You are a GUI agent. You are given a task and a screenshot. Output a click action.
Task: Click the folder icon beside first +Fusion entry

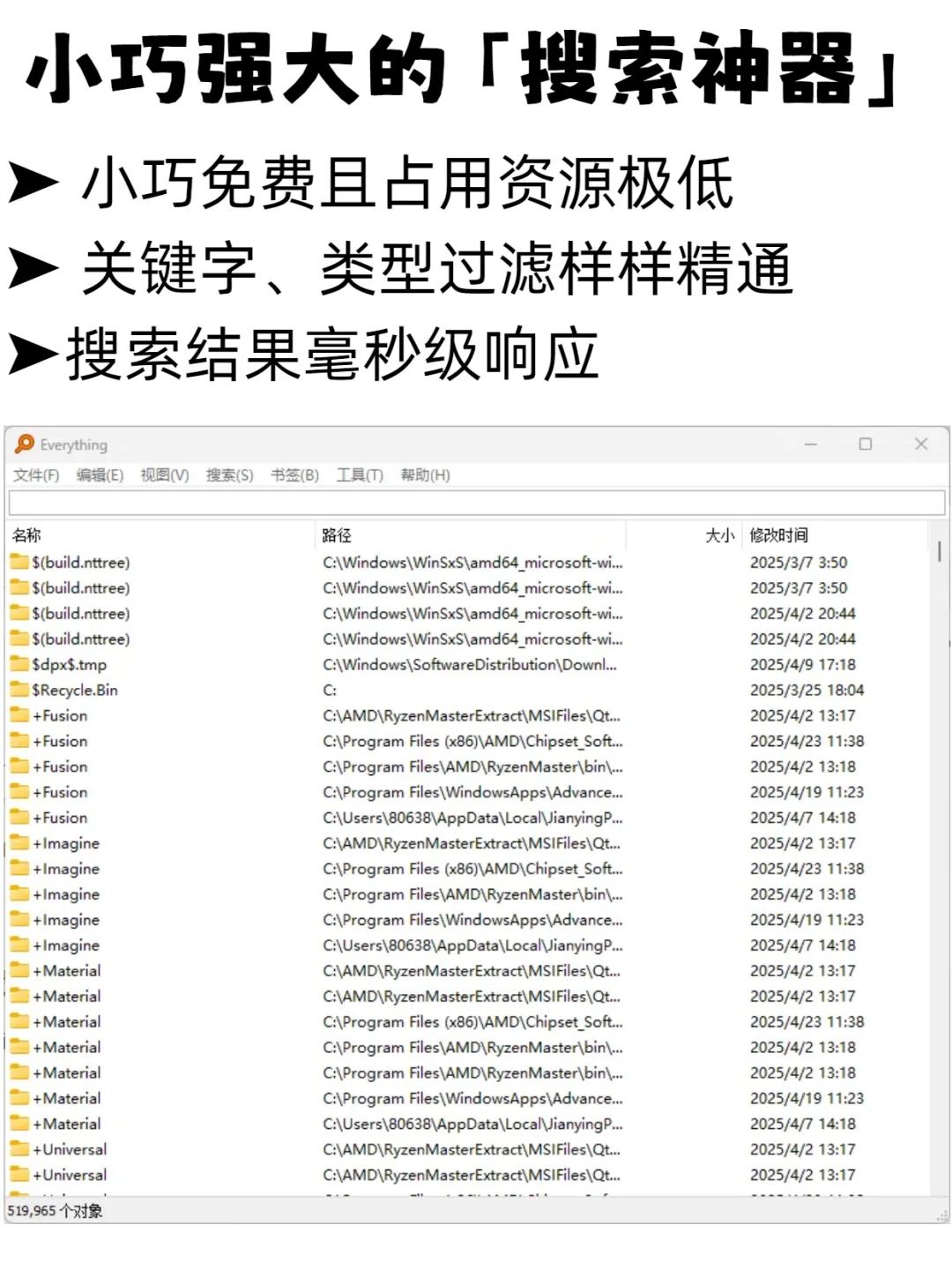point(19,715)
